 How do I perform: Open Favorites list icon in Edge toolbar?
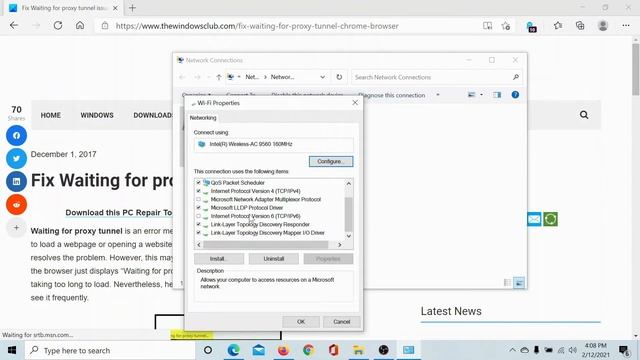pos(558,26)
